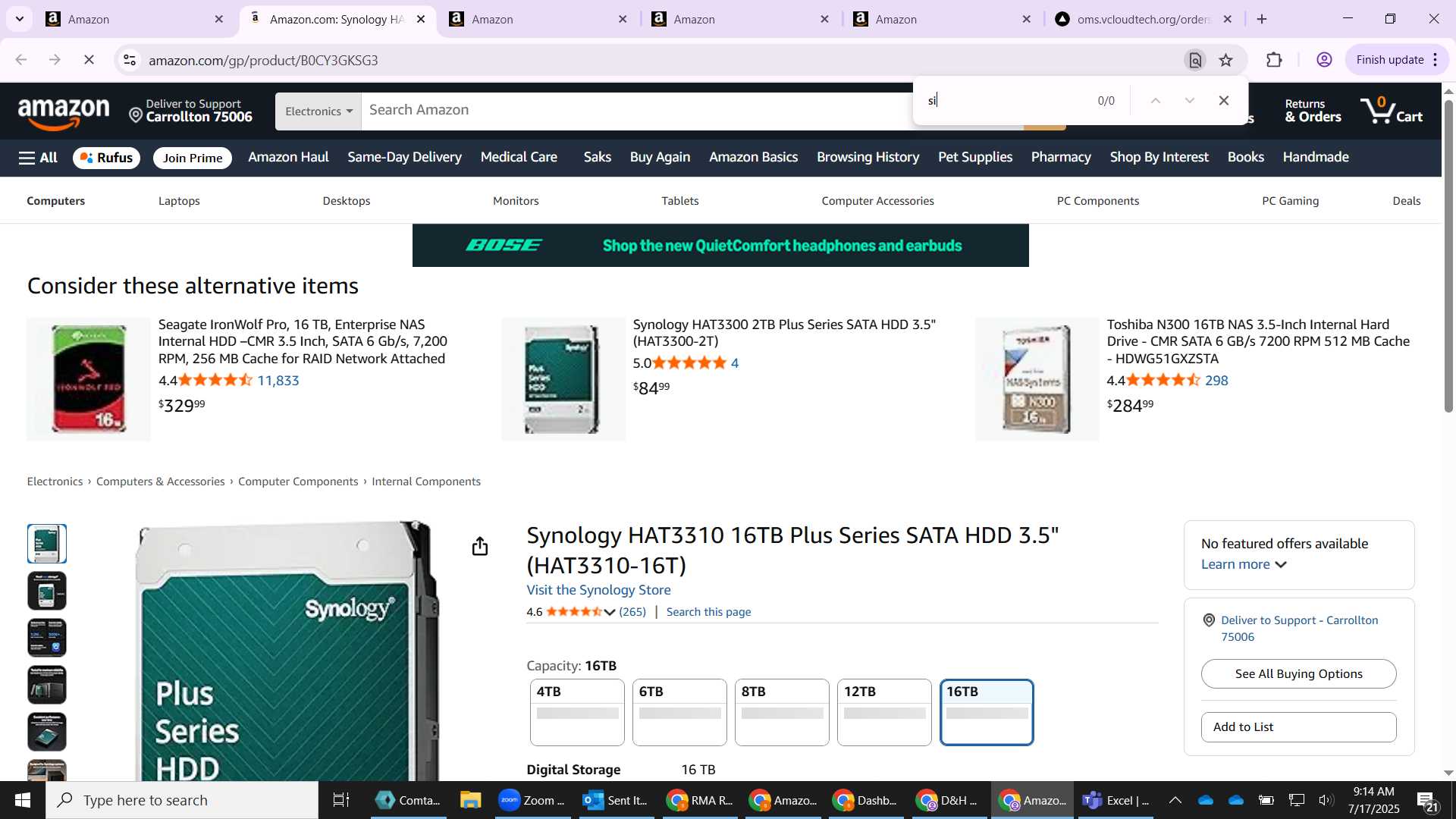Show hidden system tray icons
This screenshot has height=819, width=1456.
tap(1175, 800)
